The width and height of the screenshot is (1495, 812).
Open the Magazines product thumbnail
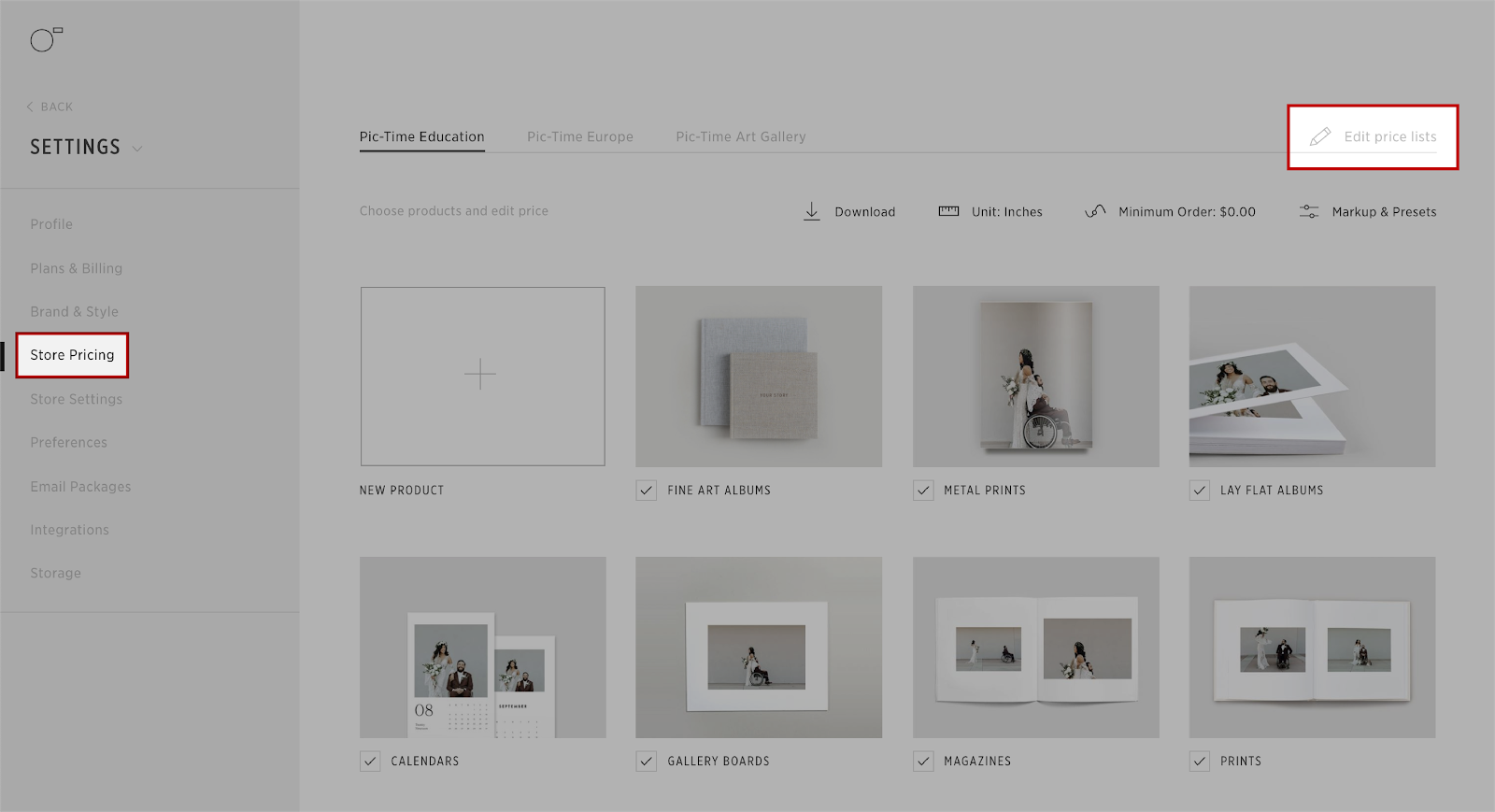(x=1036, y=648)
